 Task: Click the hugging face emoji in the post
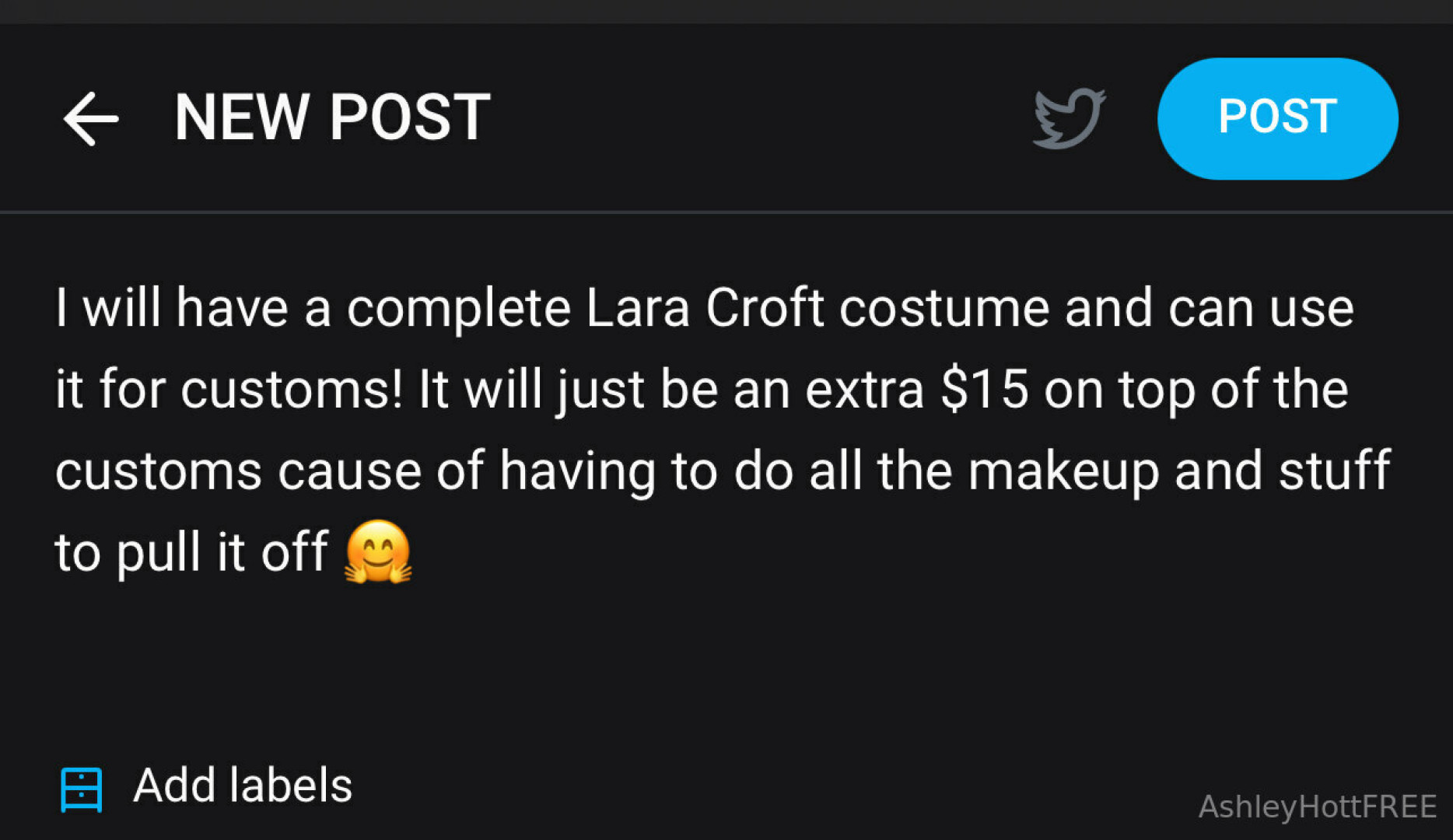point(378,552)
